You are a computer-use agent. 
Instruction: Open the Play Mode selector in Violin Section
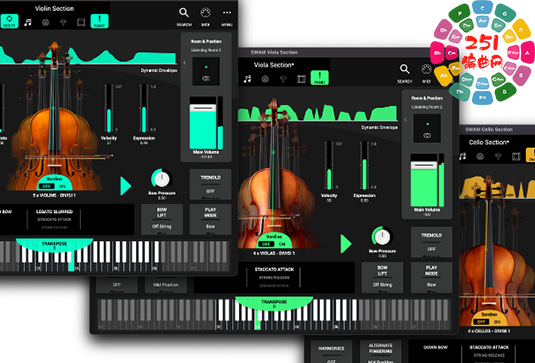click(x=211, y=219)
